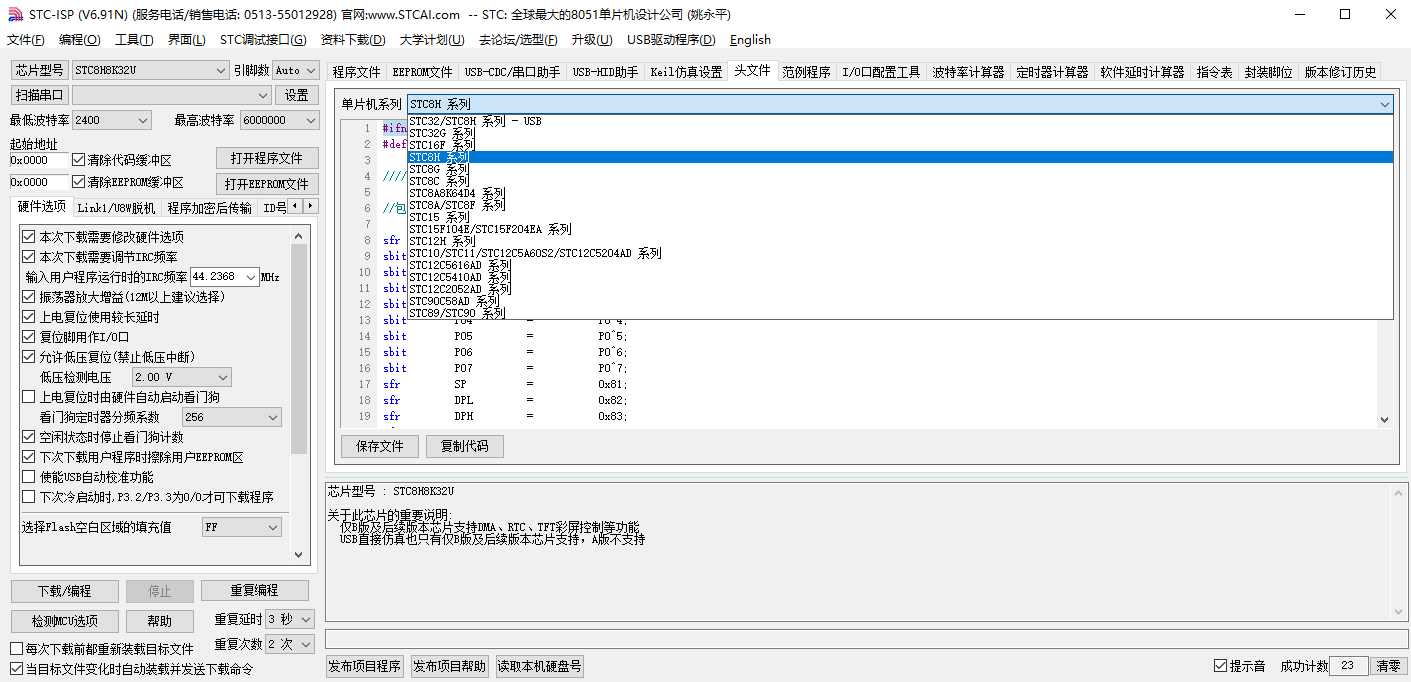
Task: Select STC32G 系列 from list
Action: click(900, 133)
